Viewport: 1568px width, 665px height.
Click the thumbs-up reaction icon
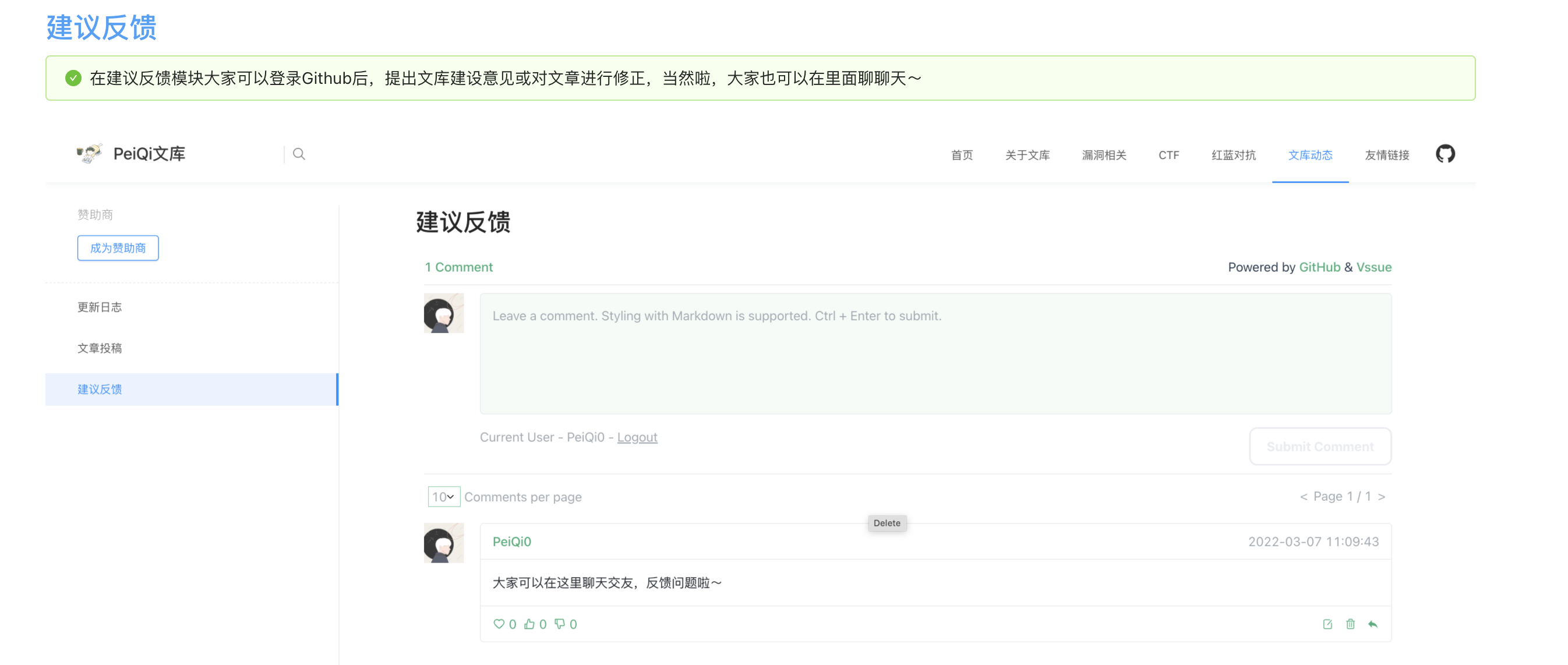[529, 624]
